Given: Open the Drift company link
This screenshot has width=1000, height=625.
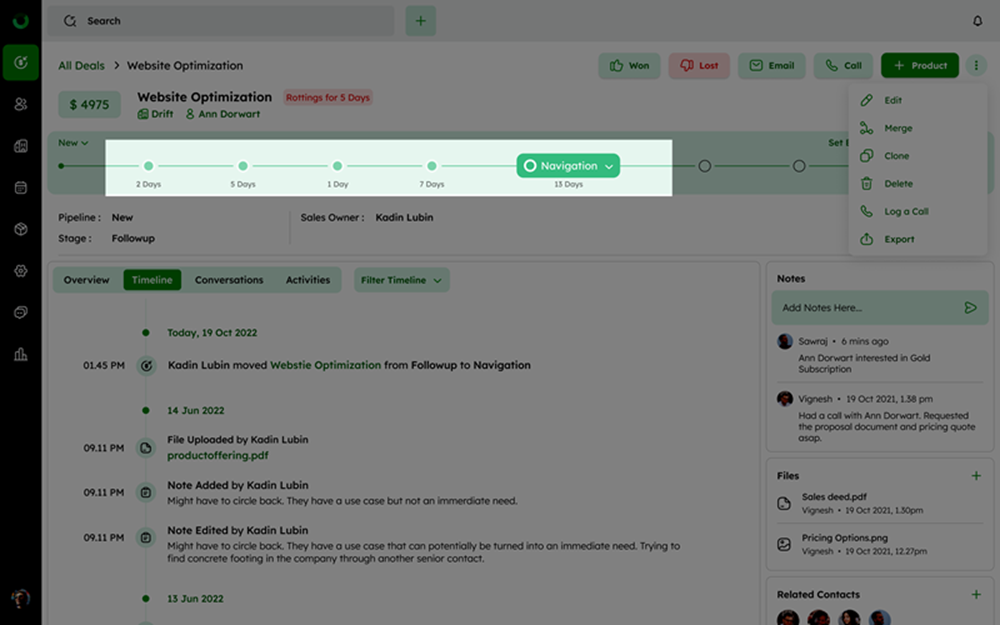Looking at the screenshot, I should pyautogui.click(x=155, y=114).
